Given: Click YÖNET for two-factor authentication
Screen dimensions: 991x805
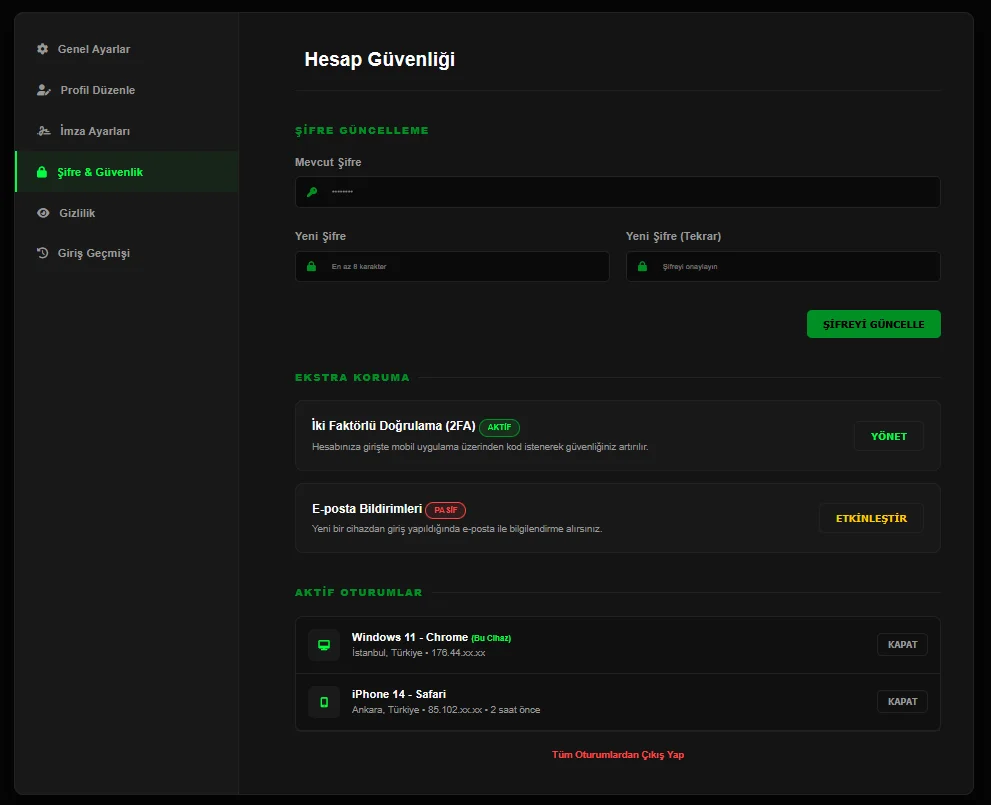Looking at the screenshot, I should click(x=889, y=436).
